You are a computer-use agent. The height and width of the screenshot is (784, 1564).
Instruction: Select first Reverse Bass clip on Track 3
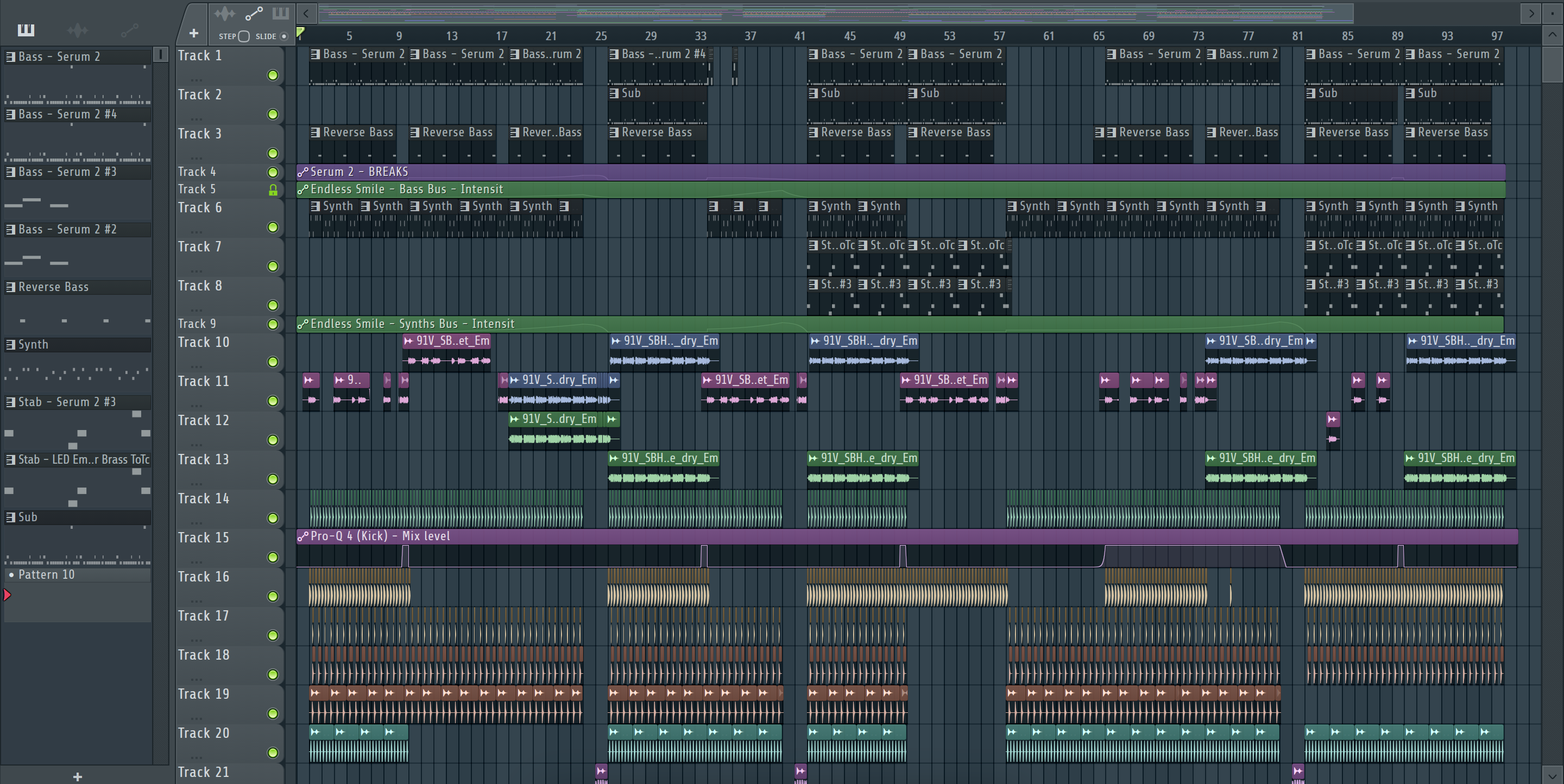pyautogui.click(x=352, y=143)
